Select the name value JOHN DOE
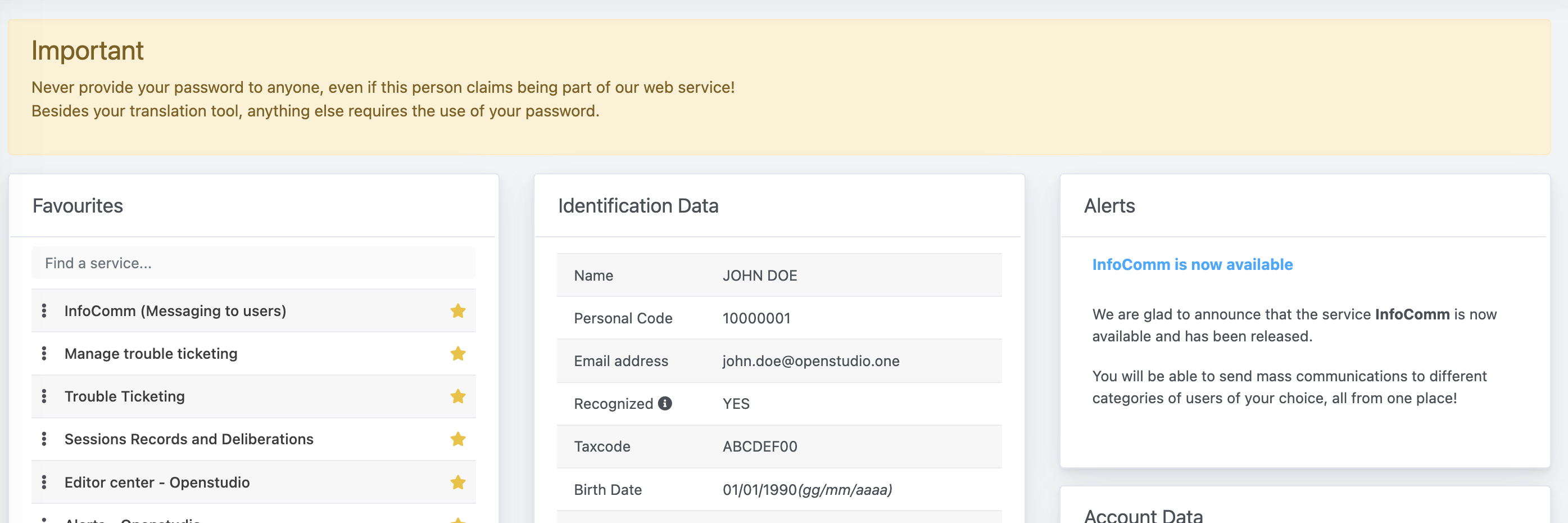This screenshot has width=1568, height=523. tap(760, 275)
